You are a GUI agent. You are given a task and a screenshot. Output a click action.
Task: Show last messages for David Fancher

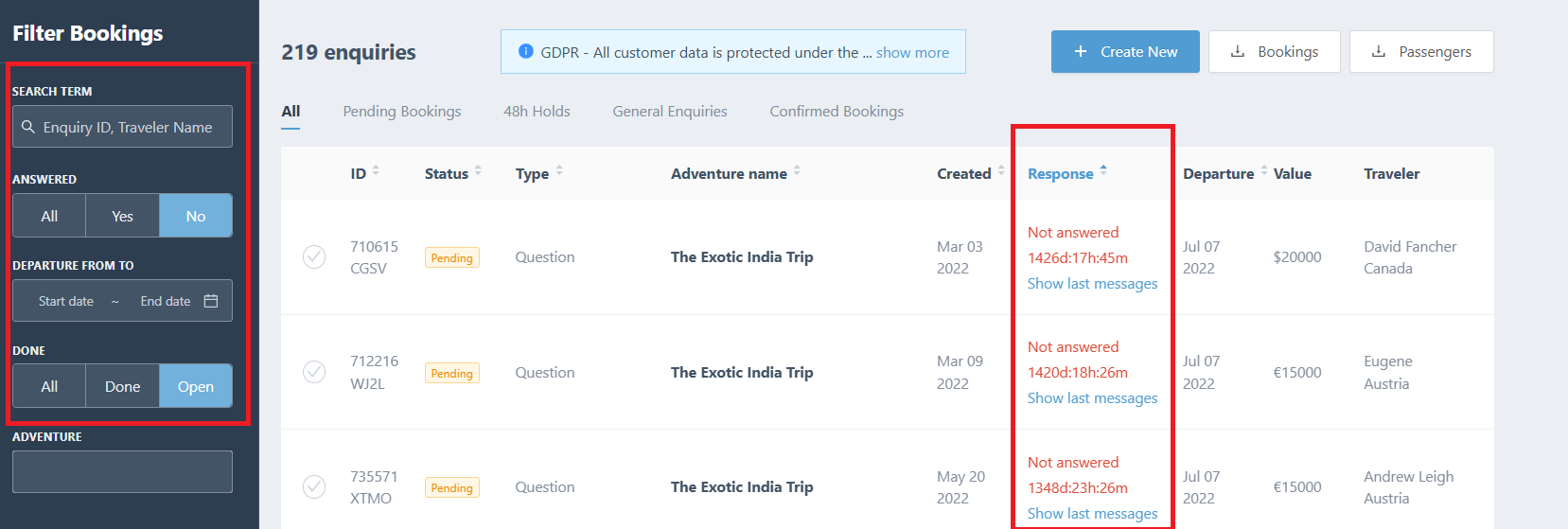(x=1092, y=284)
